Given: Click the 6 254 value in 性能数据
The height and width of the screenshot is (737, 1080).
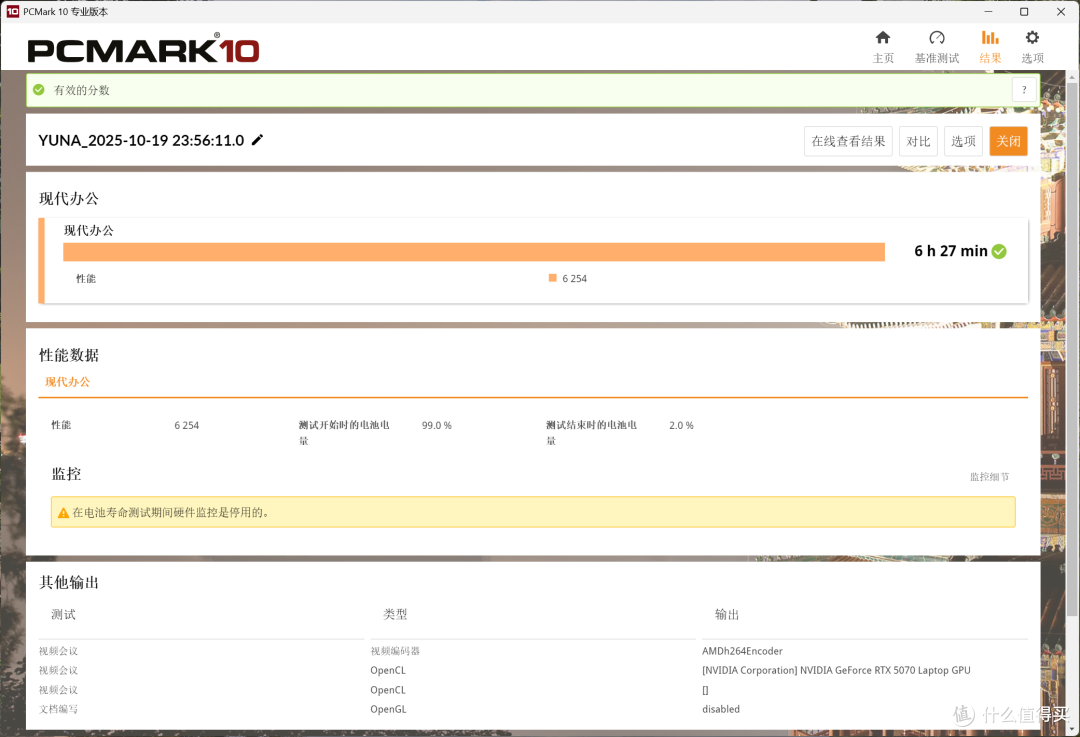Looking at the screenshot, I should click(x=187, y=426).
